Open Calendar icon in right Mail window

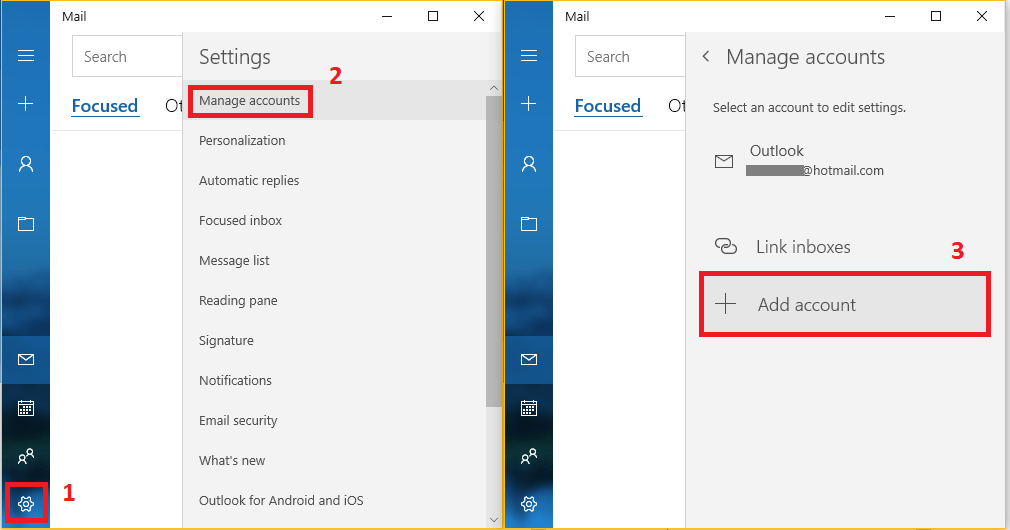[x=529, y=408]
